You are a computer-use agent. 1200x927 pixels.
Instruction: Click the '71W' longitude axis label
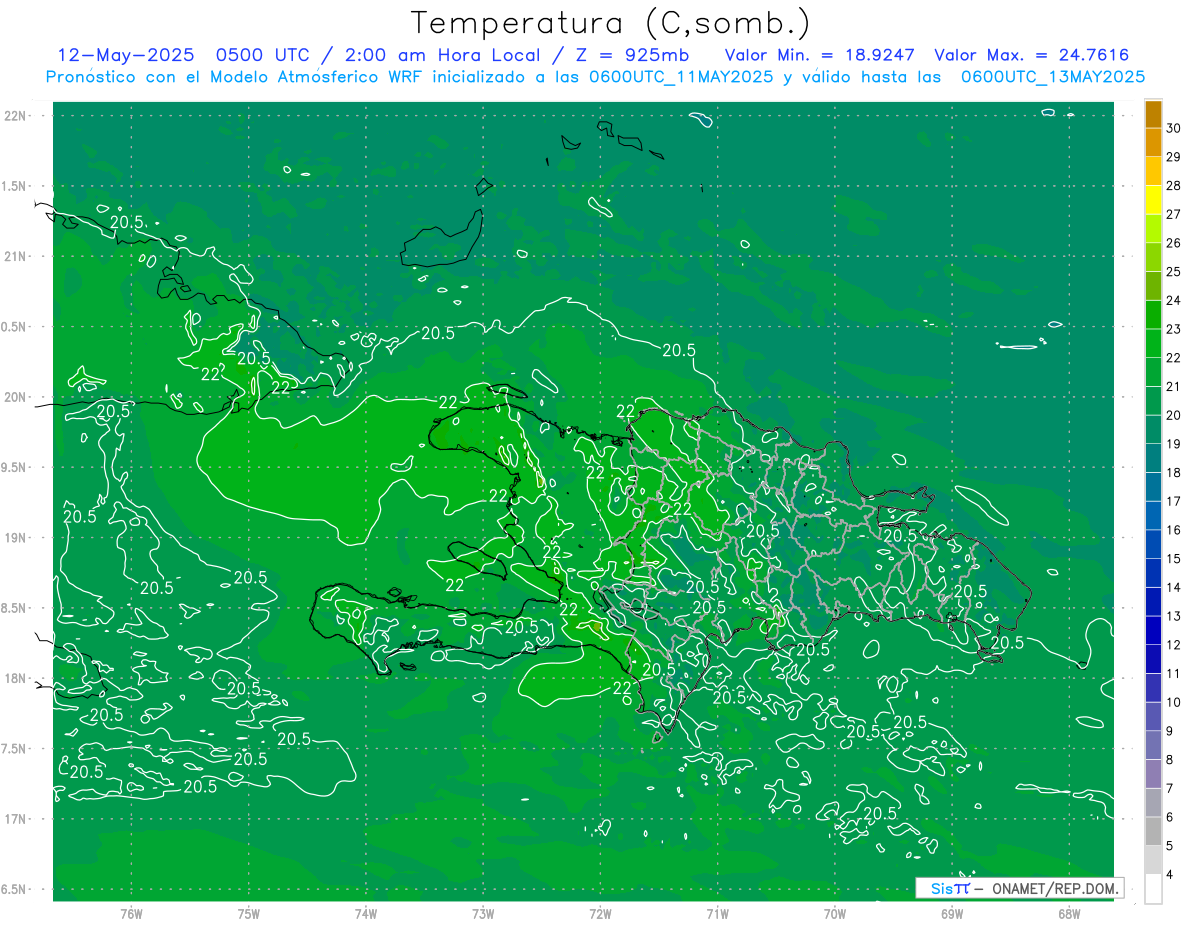tap(717, 913)
